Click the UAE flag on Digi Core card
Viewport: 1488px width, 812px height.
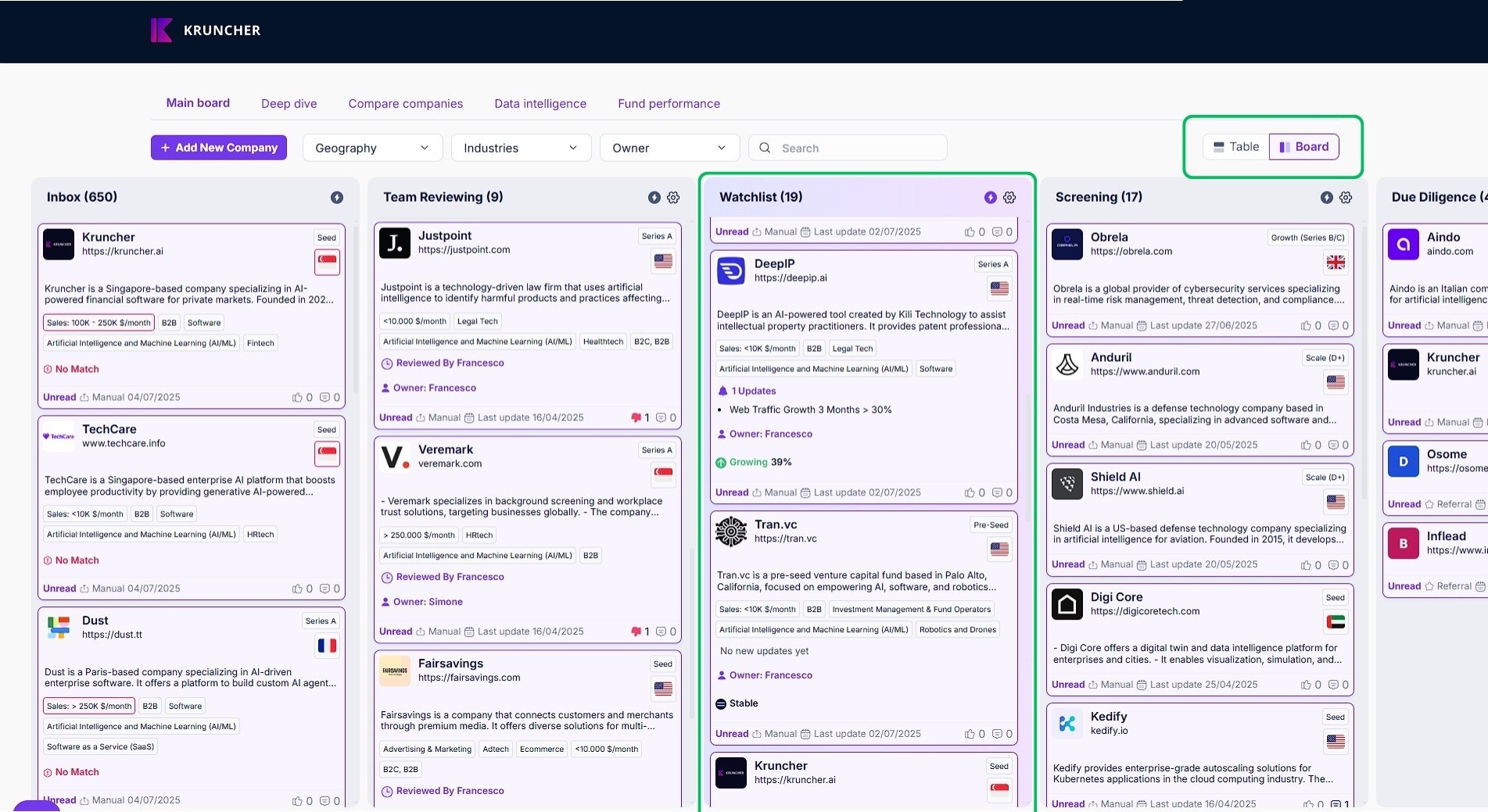coord(1336,623)
